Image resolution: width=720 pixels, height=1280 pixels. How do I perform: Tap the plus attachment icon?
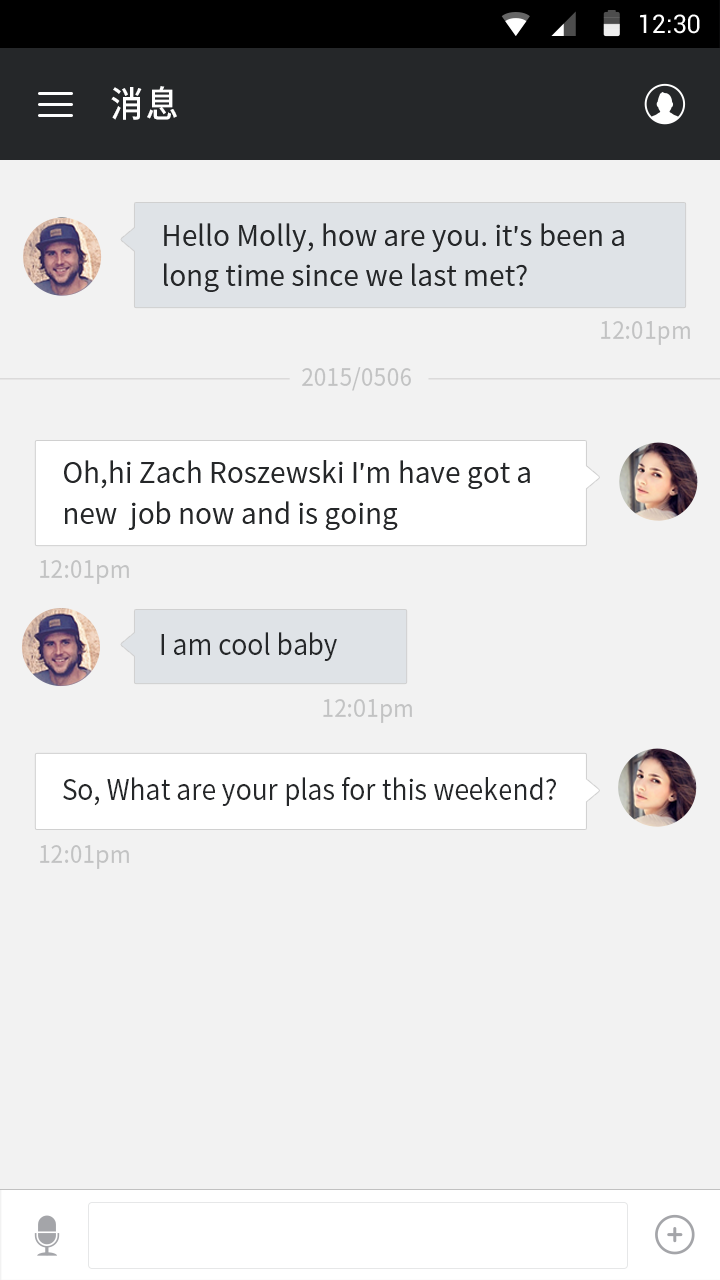[x=674, y=1235]
